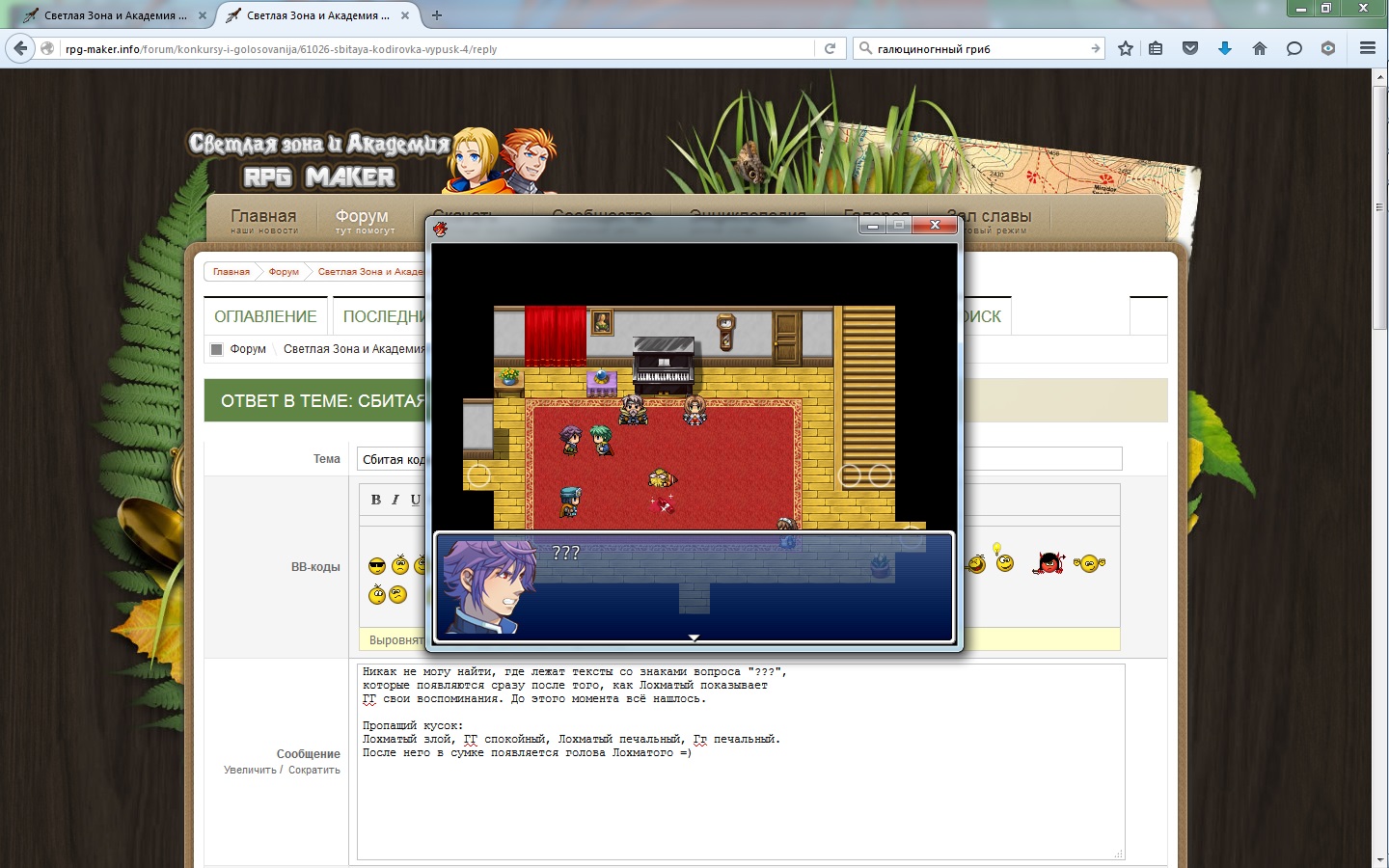Click the ВВ-коды label
Screen dimensions: 1389x868
tap(315, 567)
